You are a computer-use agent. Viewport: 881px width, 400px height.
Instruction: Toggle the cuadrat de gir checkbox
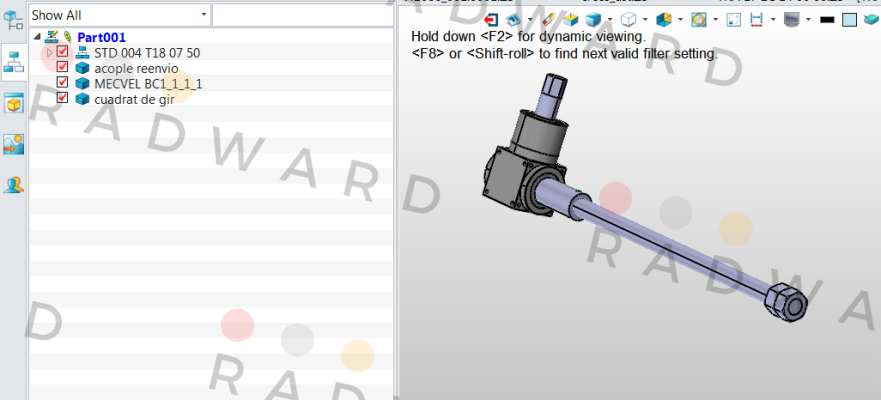62,97
